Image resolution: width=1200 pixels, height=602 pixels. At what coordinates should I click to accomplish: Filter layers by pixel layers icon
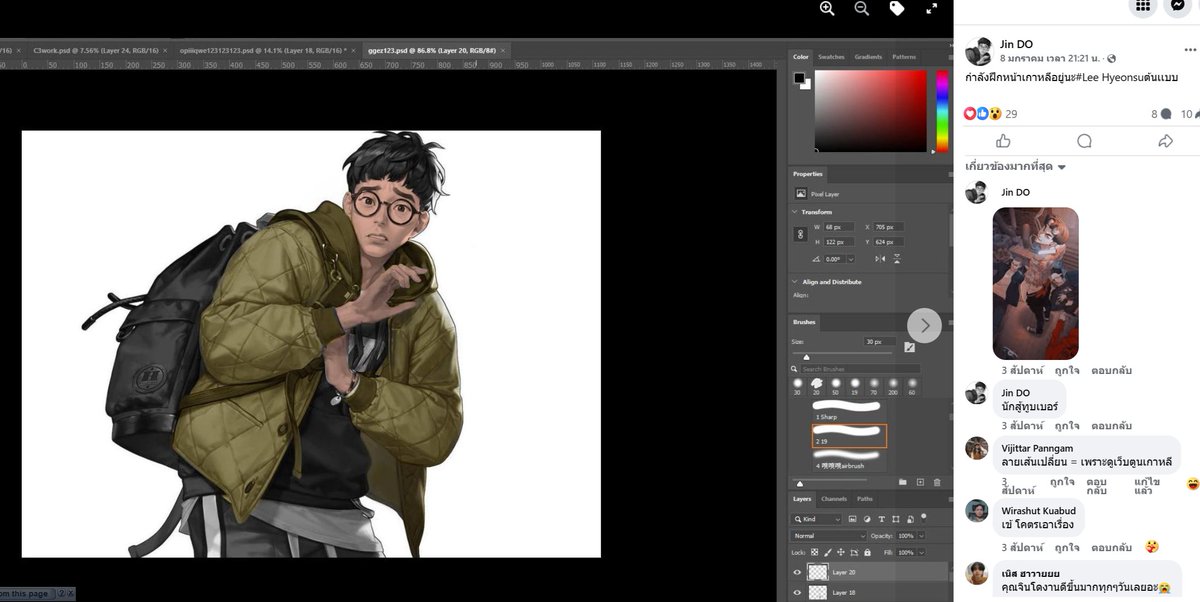point(852,519)
